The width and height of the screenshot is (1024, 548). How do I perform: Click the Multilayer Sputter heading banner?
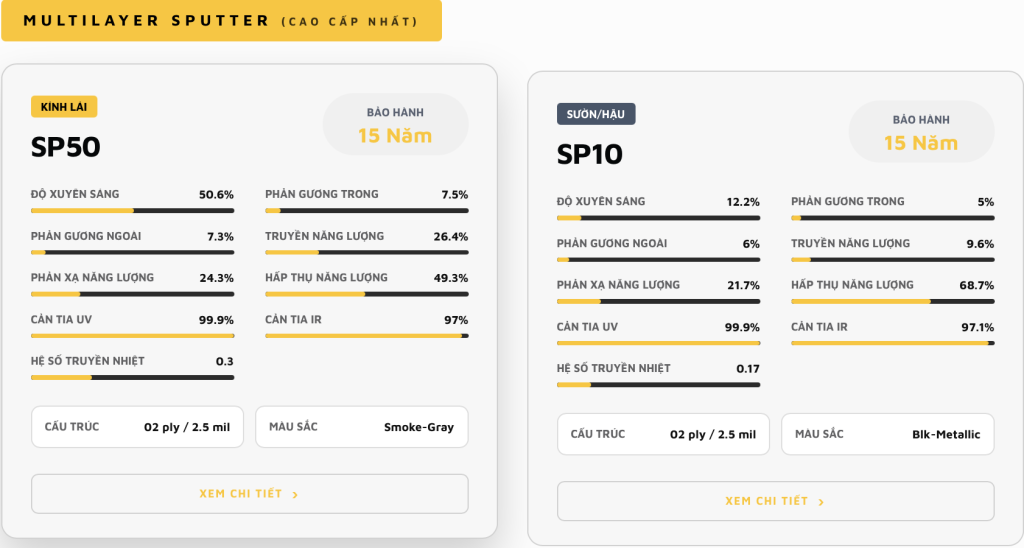click(221, 20)
